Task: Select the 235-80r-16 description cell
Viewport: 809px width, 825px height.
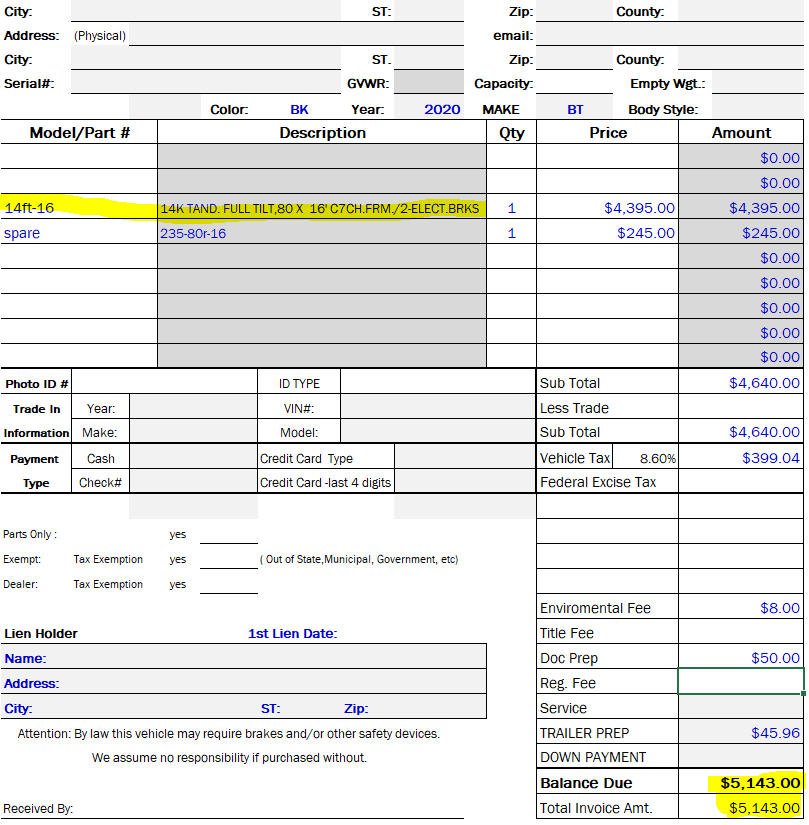Action: 320,233
